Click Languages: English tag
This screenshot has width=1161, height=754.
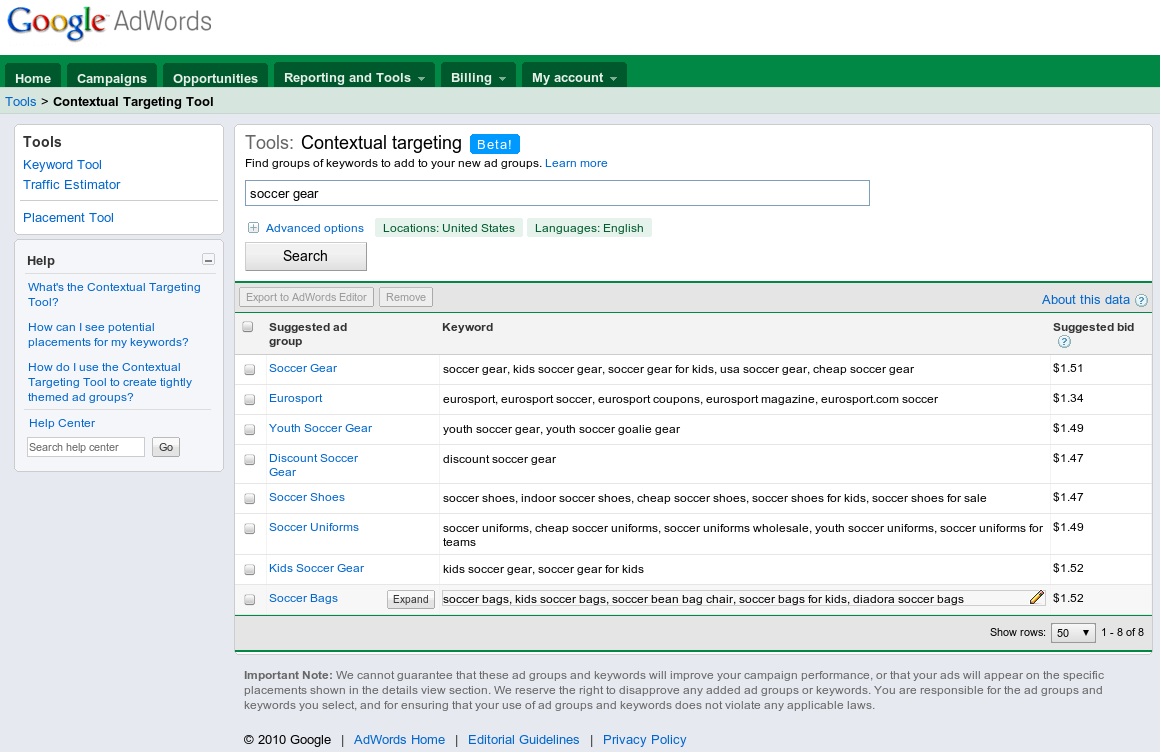(x=589, y=227)
